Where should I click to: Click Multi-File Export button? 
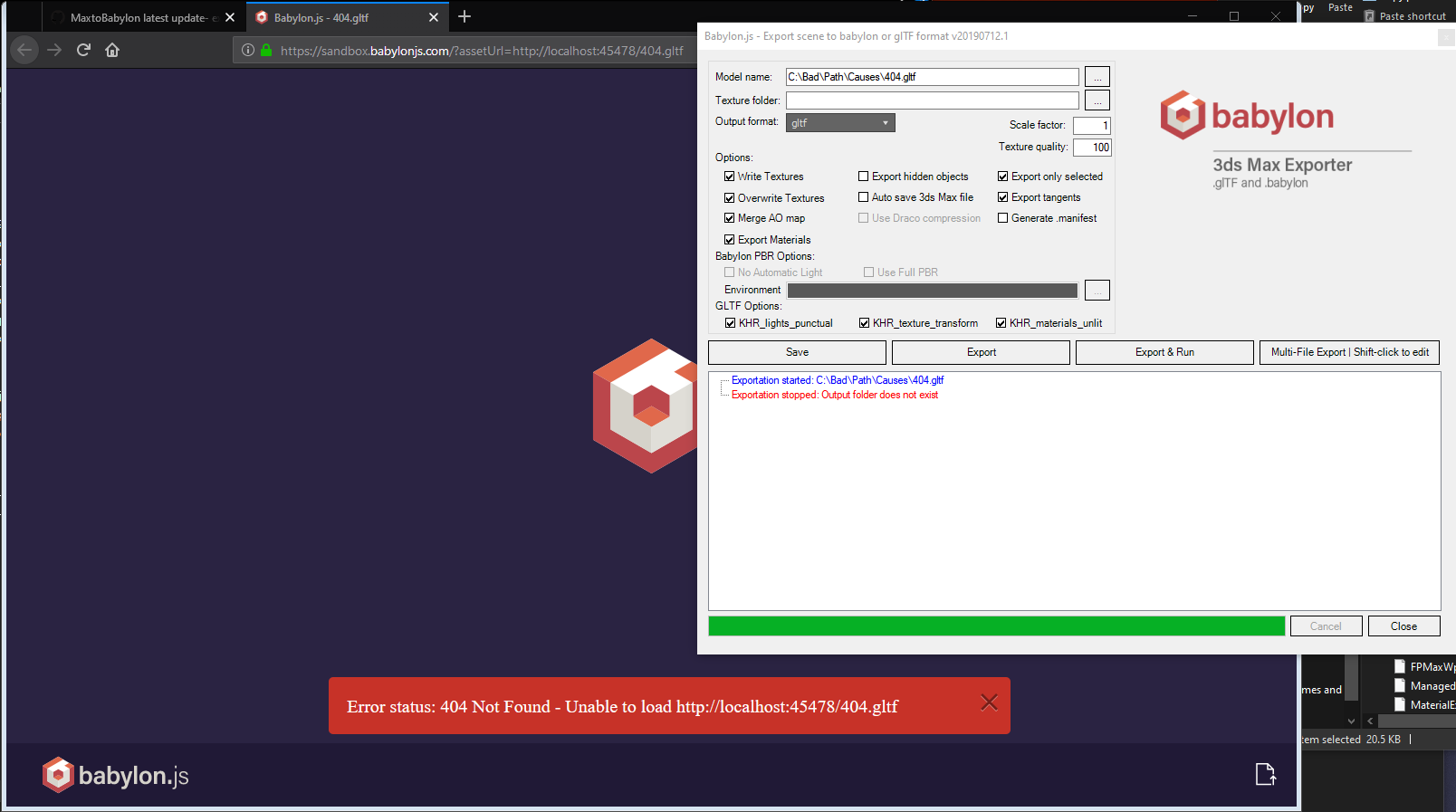[1349, 352]
